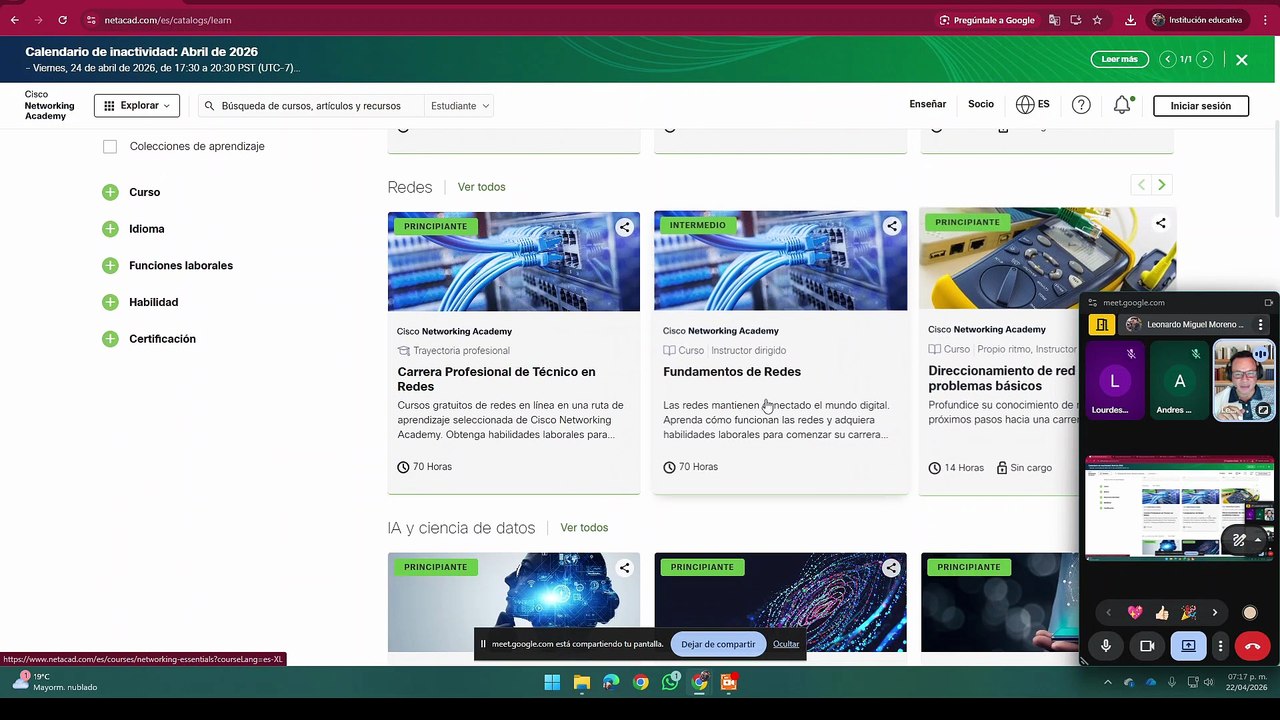Share the Fundamentos de Redes course card
The height and width of the screenshot is (720, 1280).
click(891, 226)
